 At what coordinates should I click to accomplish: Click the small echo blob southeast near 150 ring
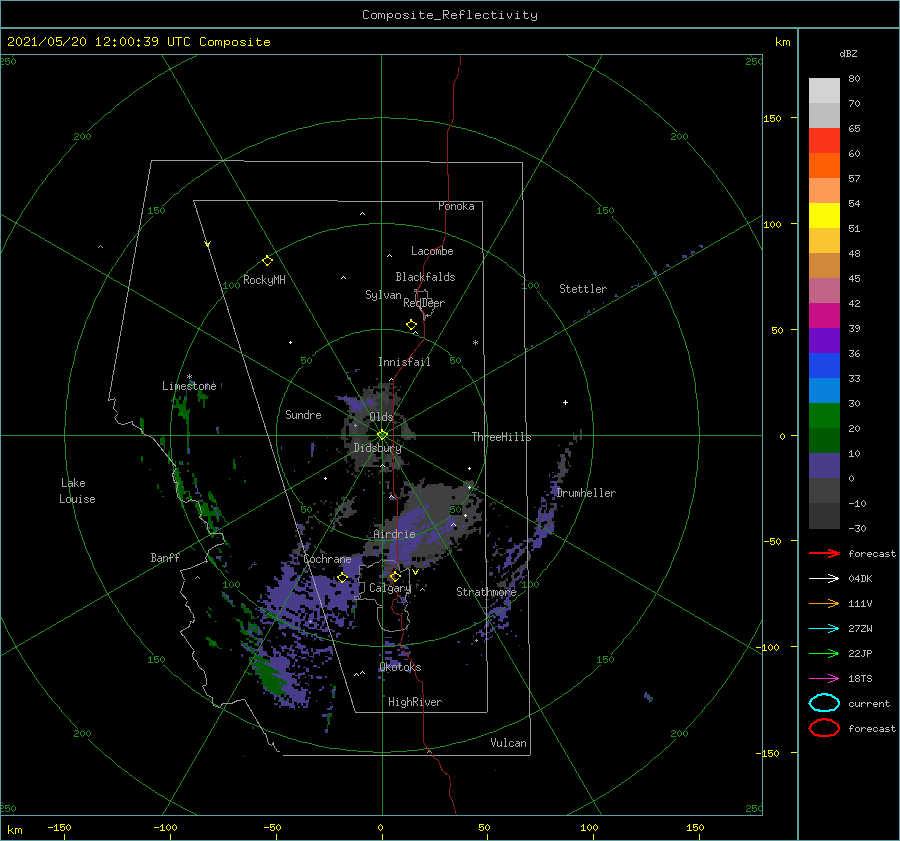pyautogui.click(x=648, y=697)
